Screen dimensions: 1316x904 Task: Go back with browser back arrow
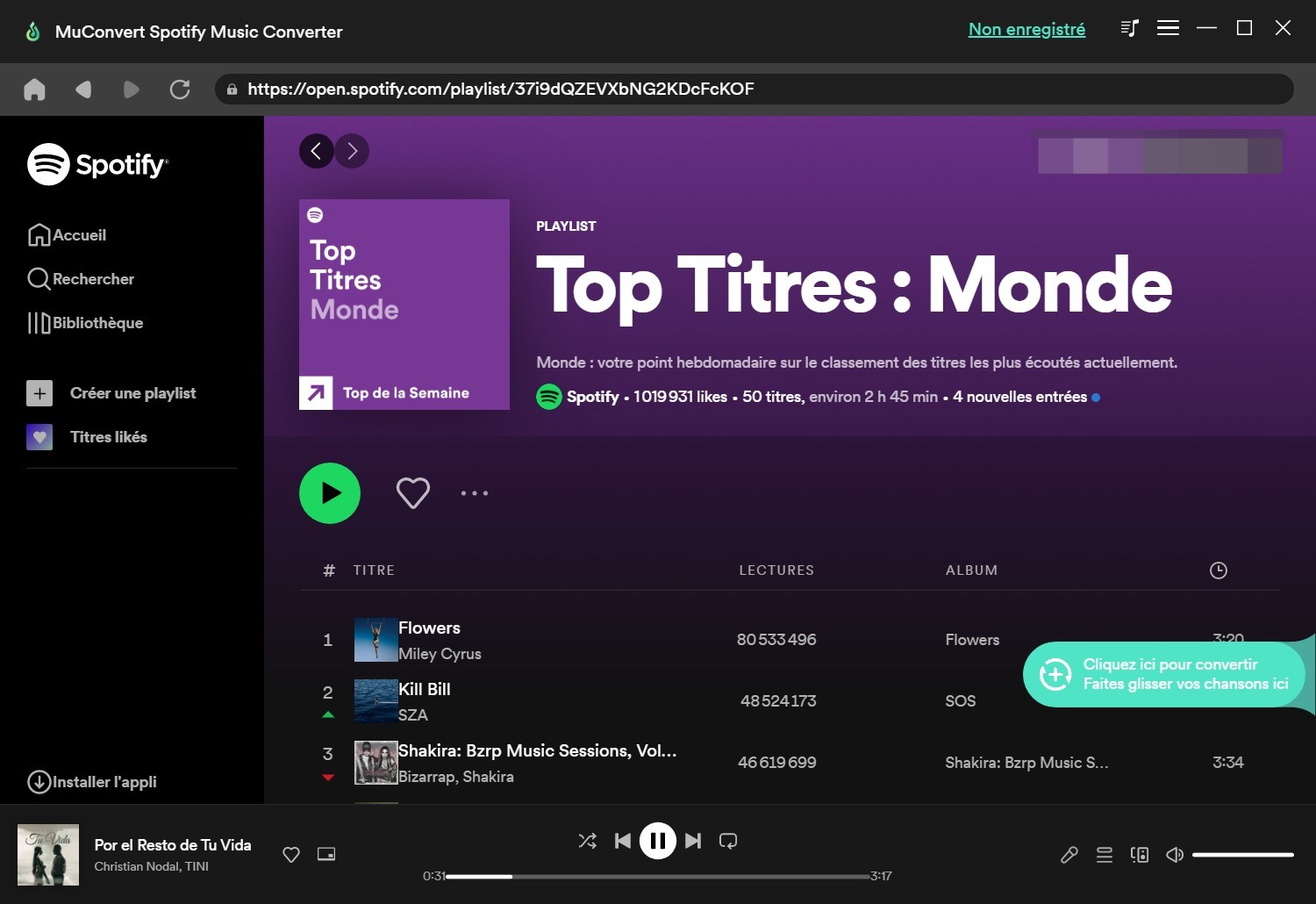(x=83, y=89)
